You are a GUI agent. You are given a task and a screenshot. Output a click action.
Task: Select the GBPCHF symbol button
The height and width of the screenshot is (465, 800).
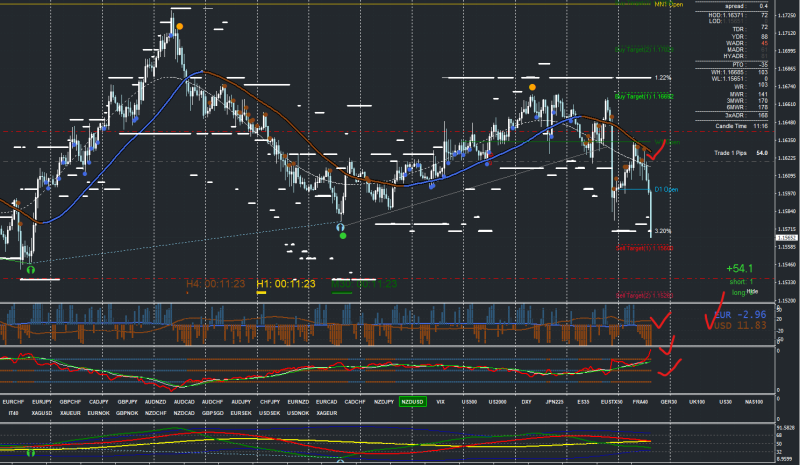[x=70, y=402]
